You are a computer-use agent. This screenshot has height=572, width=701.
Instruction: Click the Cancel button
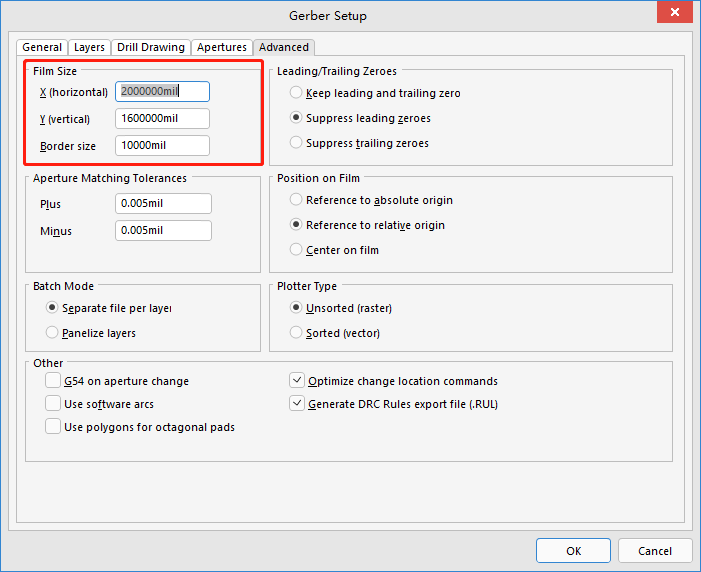(x=654, y=551)
